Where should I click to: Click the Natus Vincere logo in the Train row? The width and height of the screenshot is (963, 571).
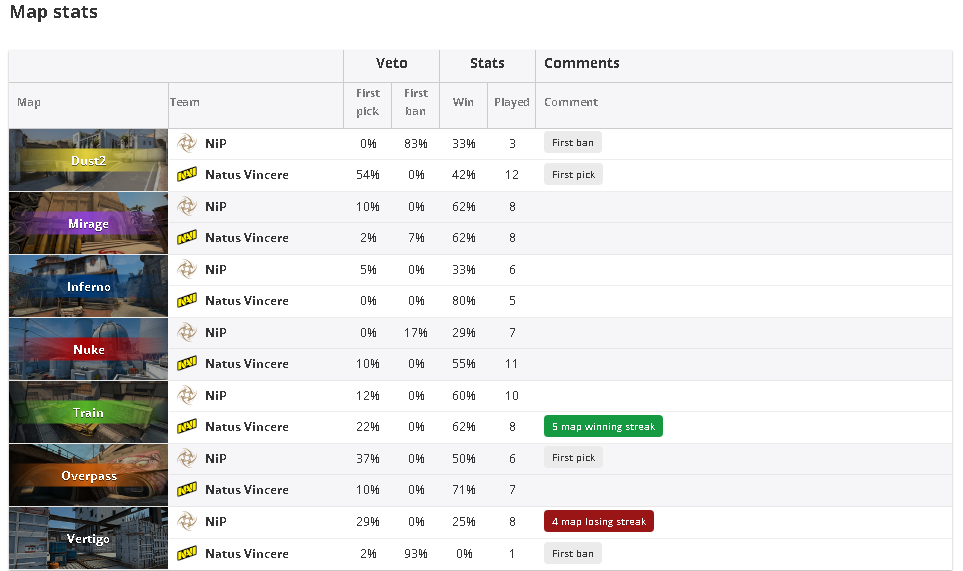187,427
